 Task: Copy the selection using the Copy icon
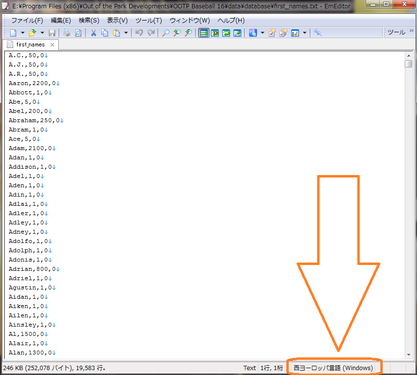(105, 33)
